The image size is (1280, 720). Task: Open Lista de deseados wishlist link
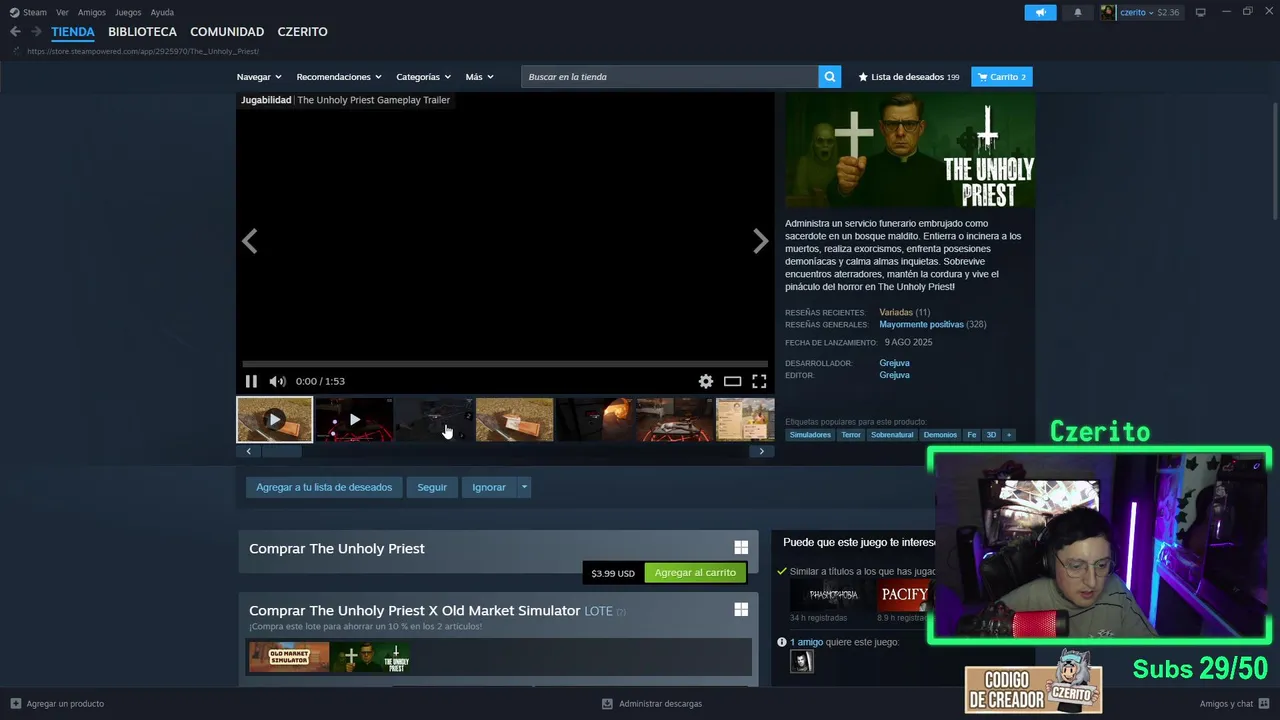tap(909, 77)
